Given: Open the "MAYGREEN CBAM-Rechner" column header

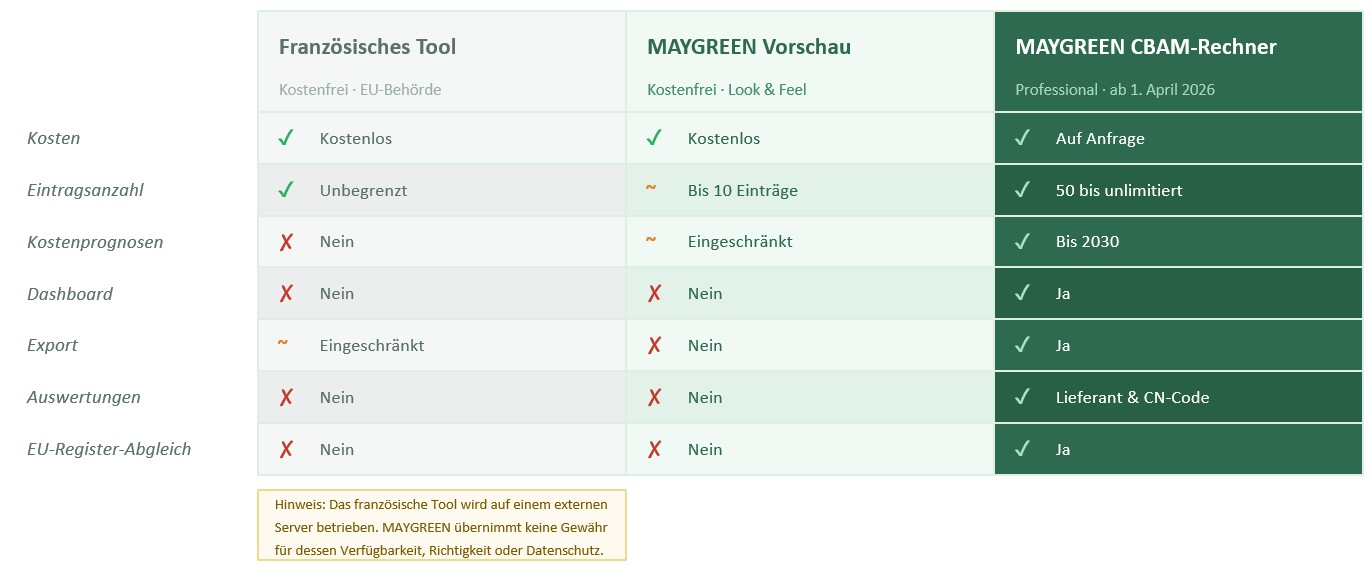Looking at the screenshot, I should 1146,47.
